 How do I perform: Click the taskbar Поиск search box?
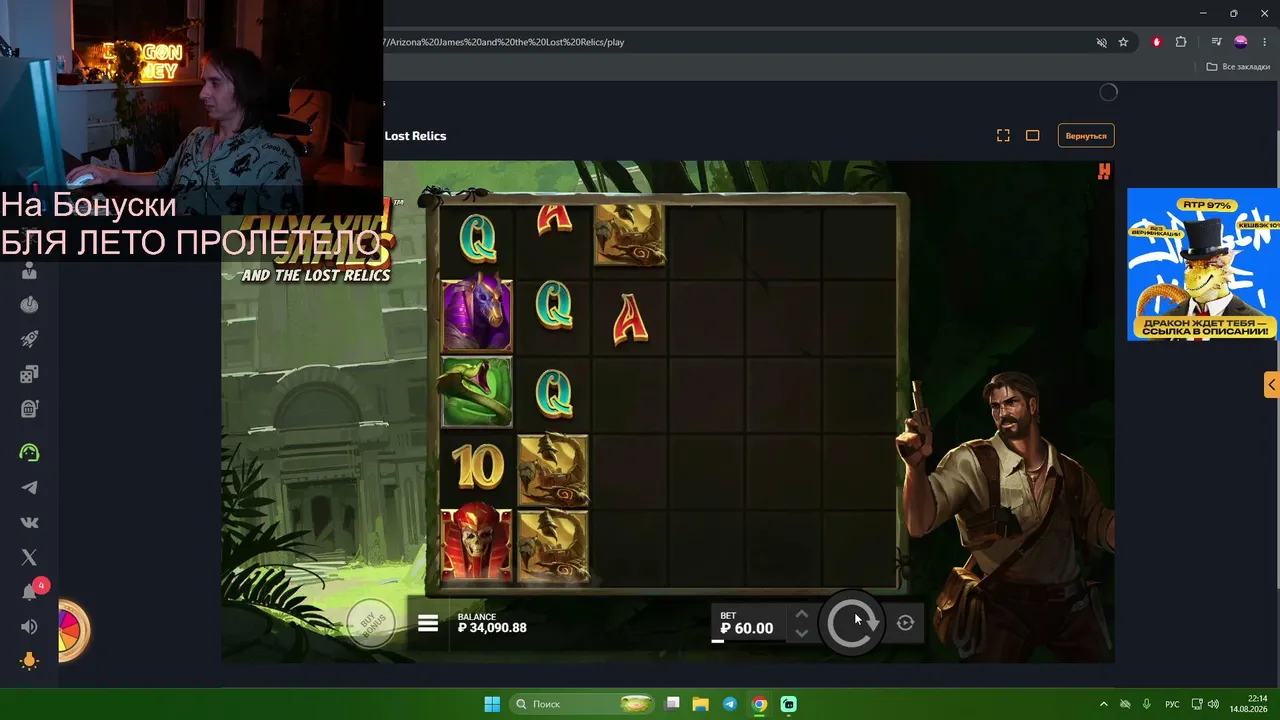click(584, 704)
